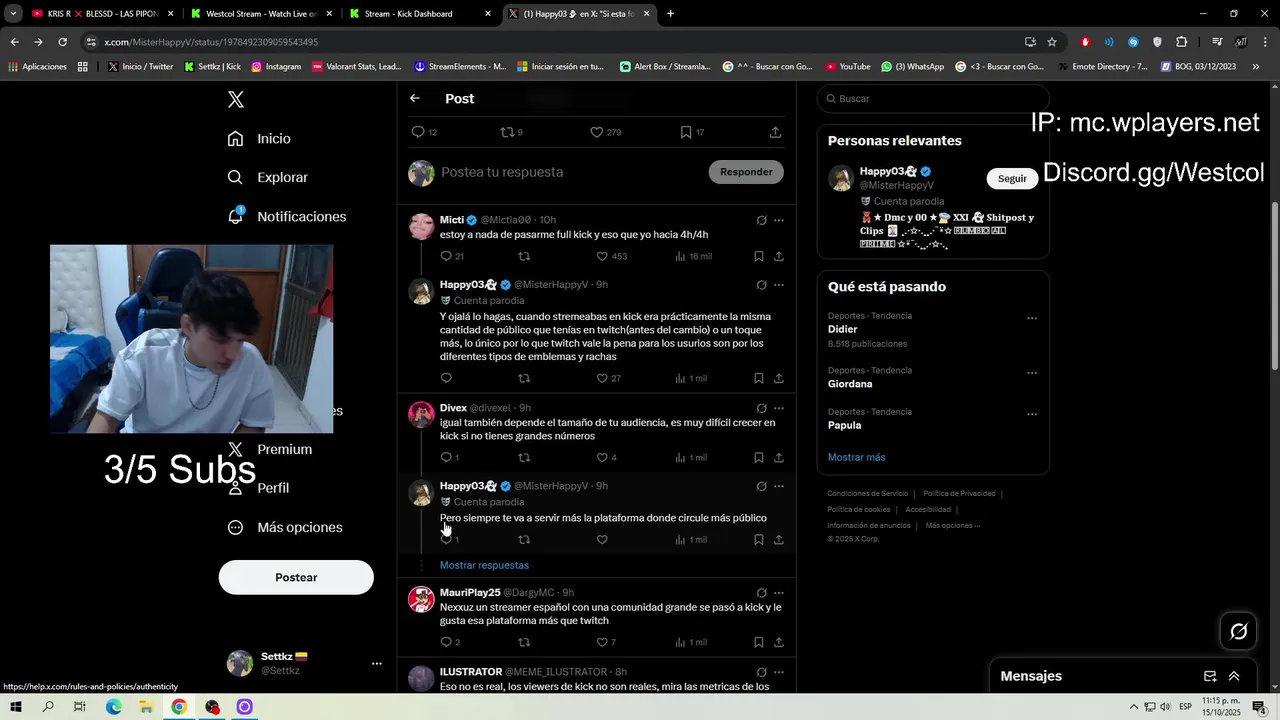
Task: Open the WhatsApp bookmark
Action: (x=912, y=66)
